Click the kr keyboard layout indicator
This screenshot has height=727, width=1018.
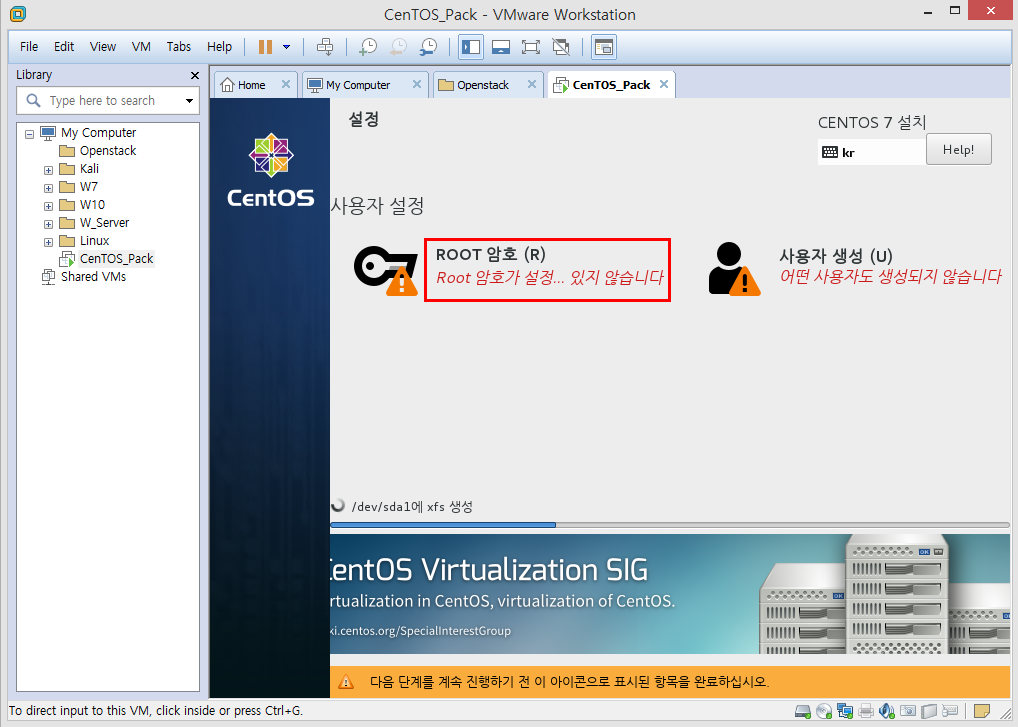click(x=871, y=153)
